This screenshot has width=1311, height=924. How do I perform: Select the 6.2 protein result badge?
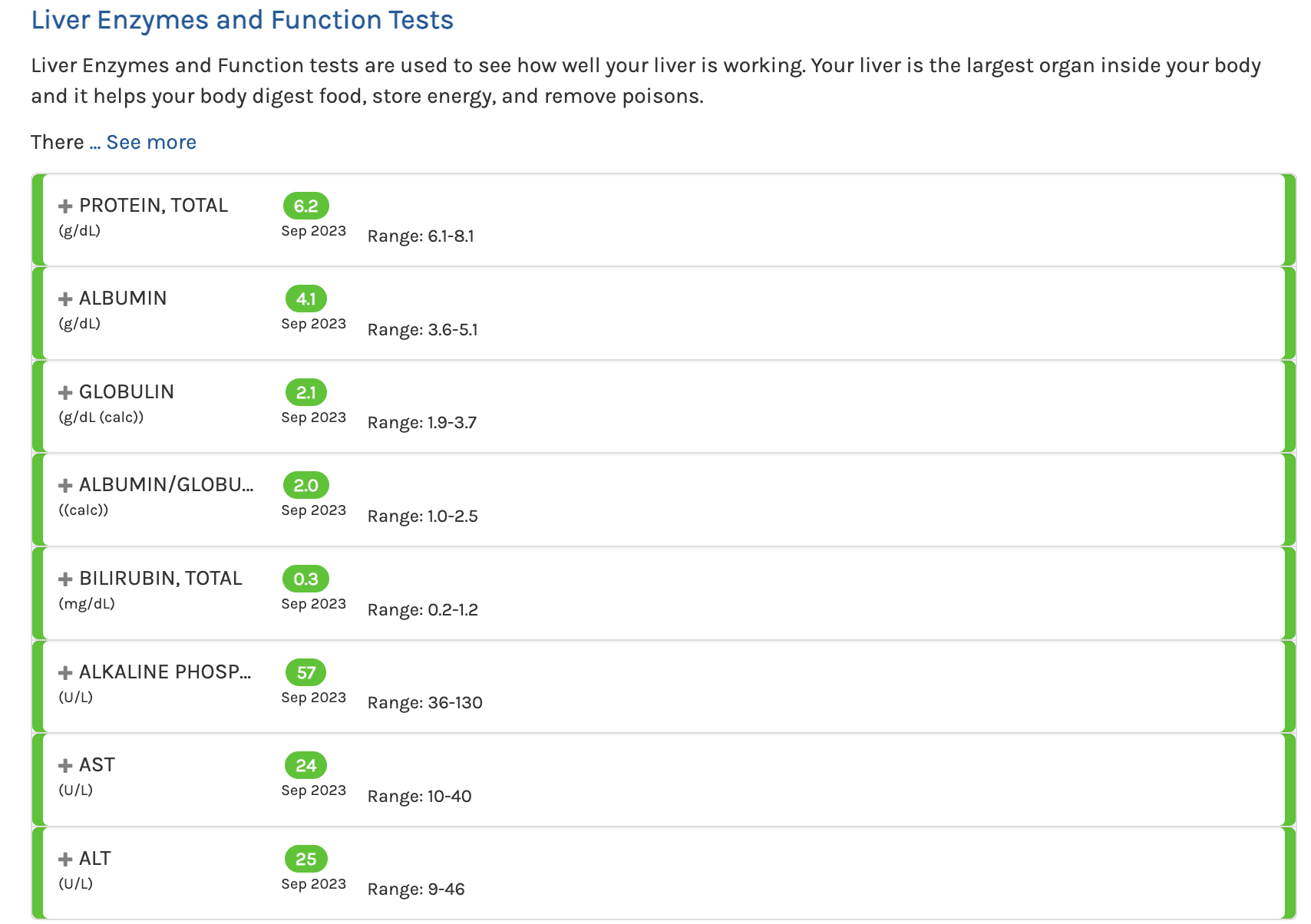click(x=306, y=206)
